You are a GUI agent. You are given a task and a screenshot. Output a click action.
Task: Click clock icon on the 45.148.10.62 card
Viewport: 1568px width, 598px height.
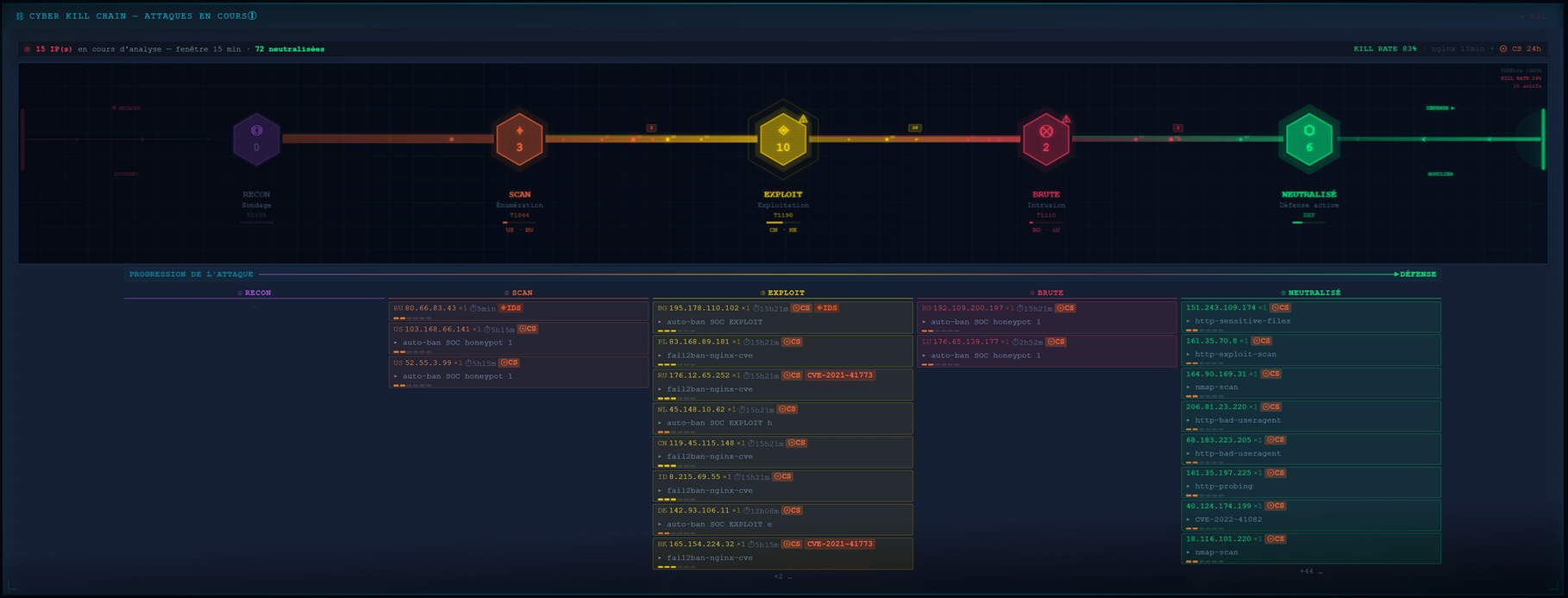(742, 410)
